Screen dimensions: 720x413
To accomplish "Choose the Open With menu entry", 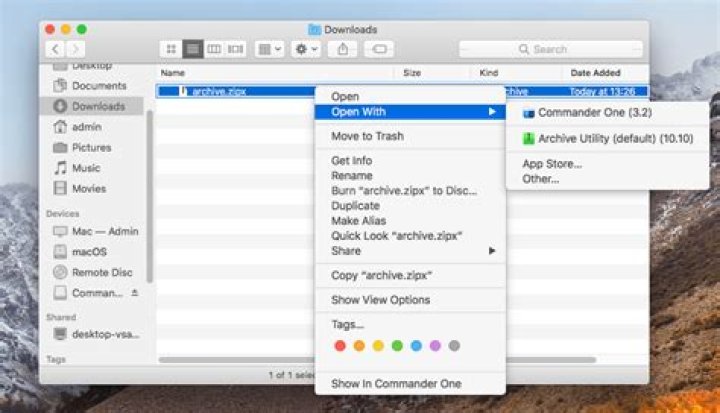I will tap(410, 112).
